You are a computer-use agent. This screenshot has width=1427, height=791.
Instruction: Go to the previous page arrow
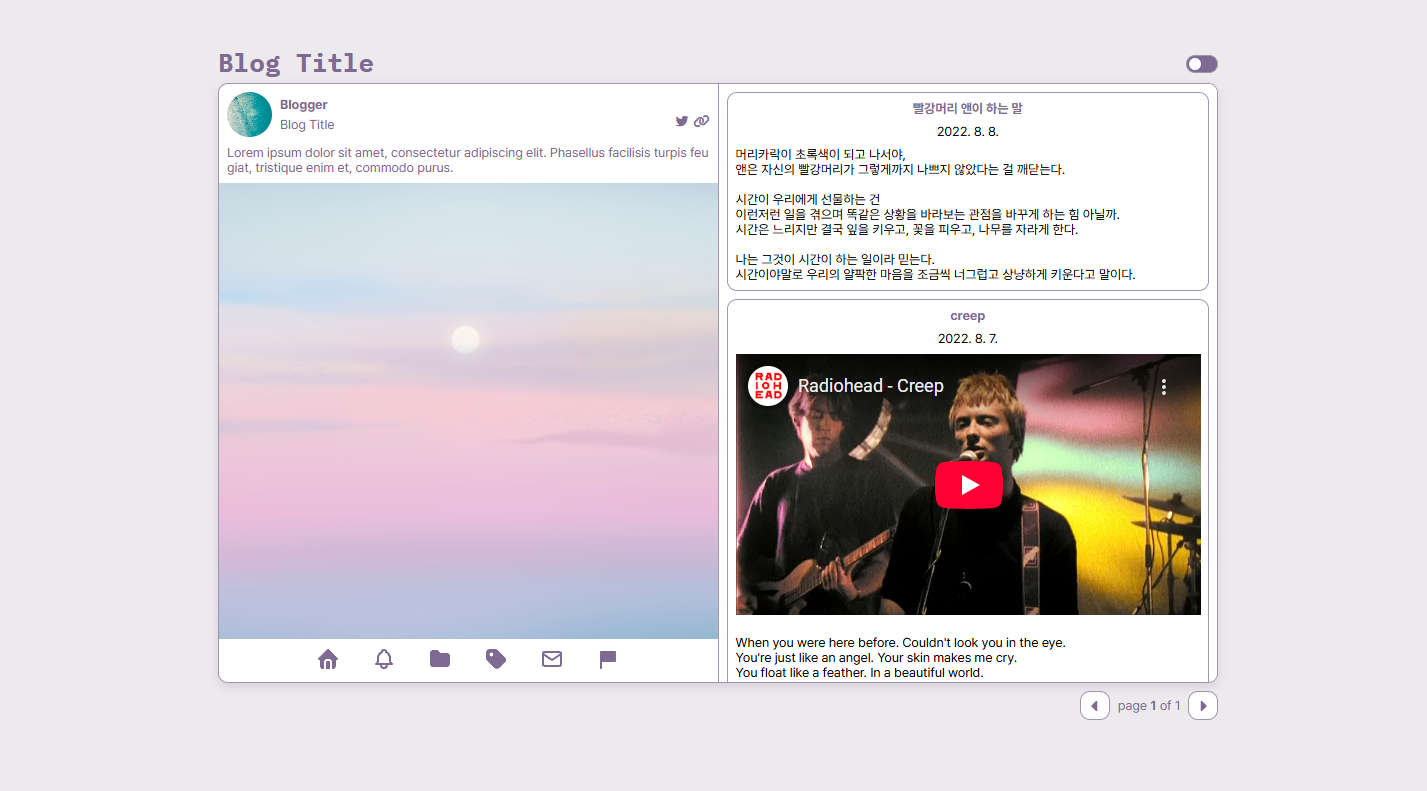click(x=1095, y=705)
